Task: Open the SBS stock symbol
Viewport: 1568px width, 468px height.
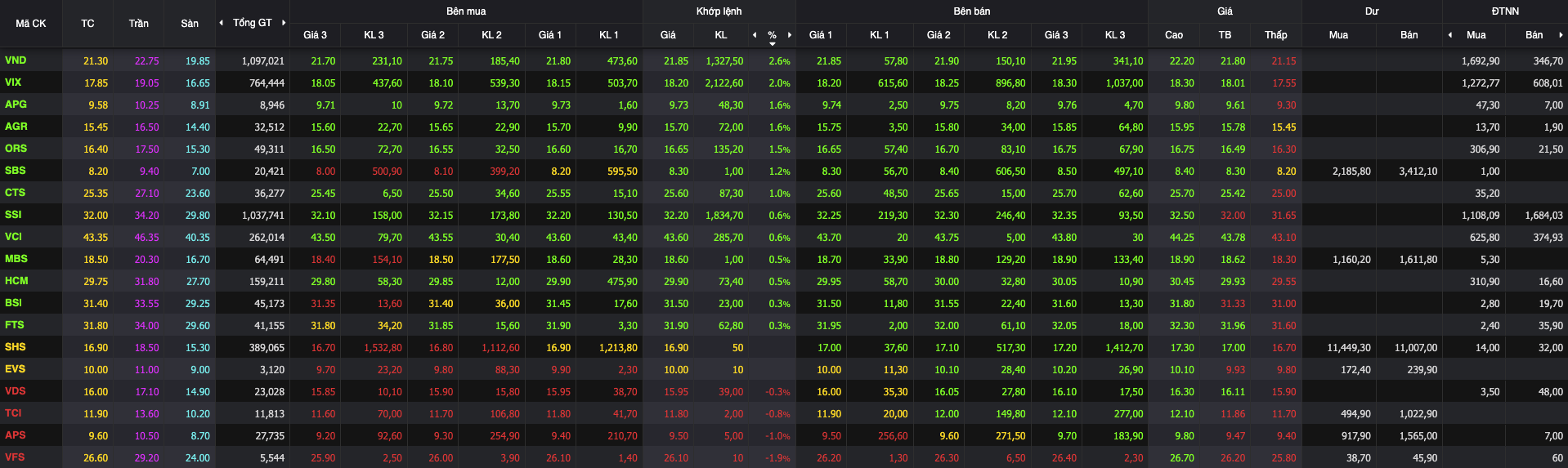Action: click(x=15, y=171)
